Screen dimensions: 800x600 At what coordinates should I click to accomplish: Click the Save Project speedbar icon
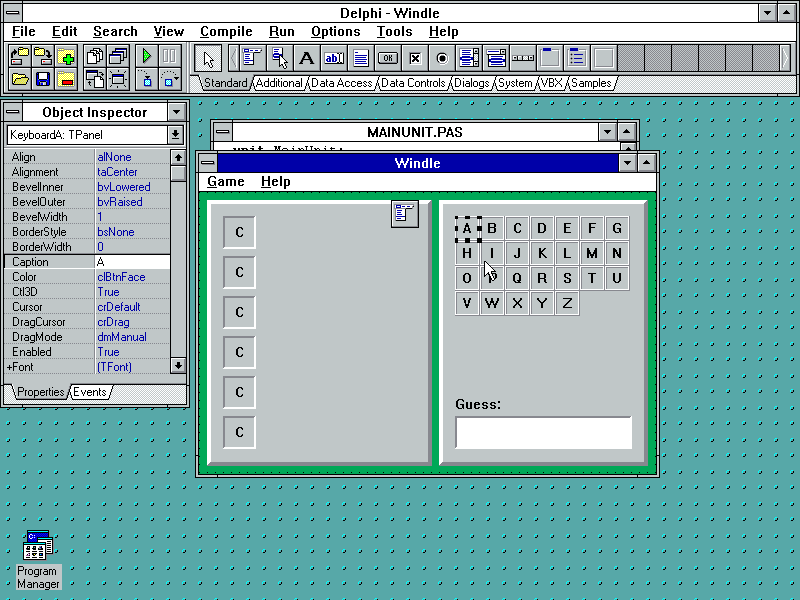[x=43, y=57]
